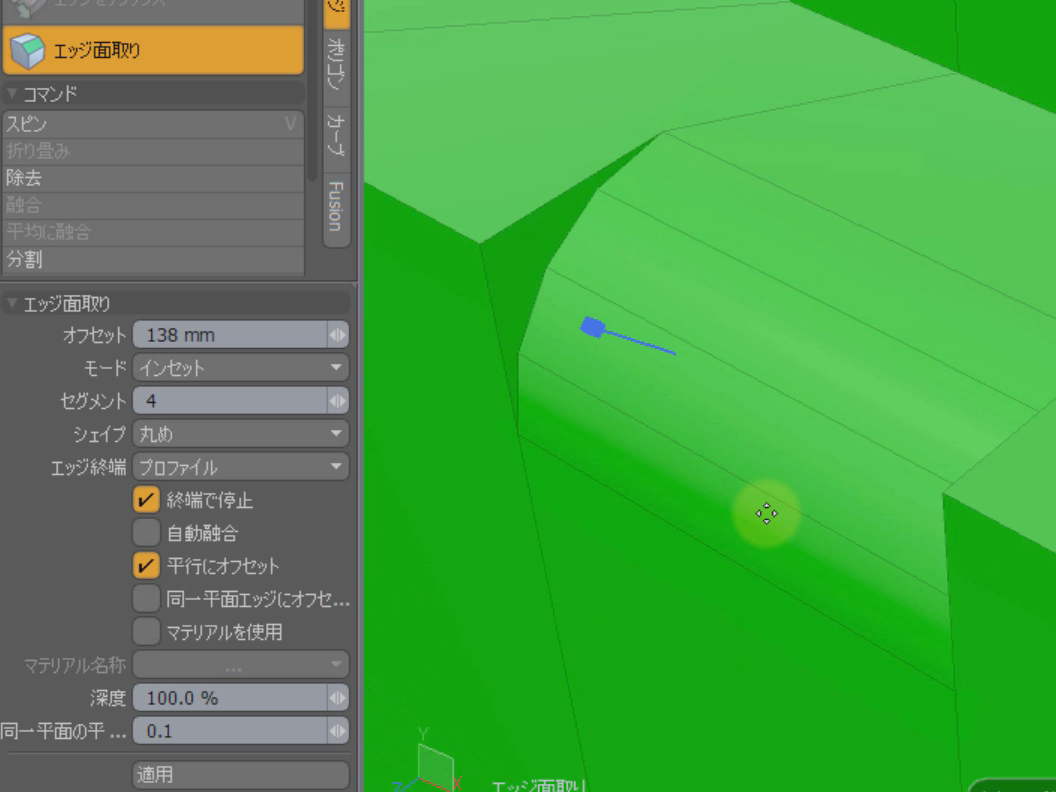Click the オフセット value slider arrows
Screen dimensions: 1056x792
point(338,335)
